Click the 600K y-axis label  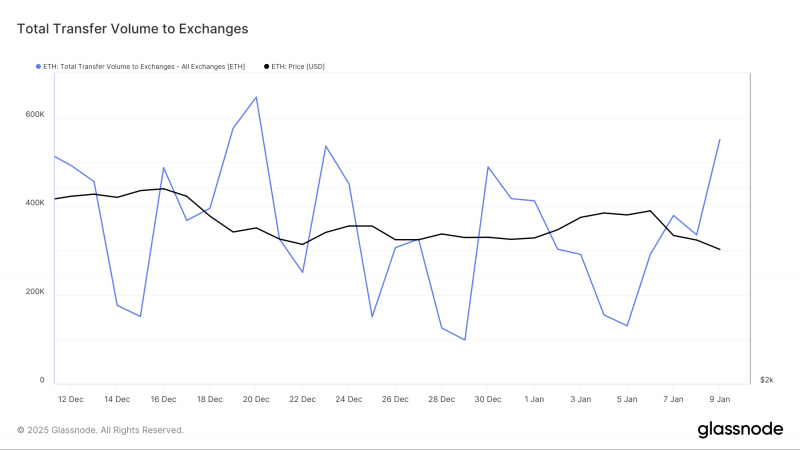[35, 114]
